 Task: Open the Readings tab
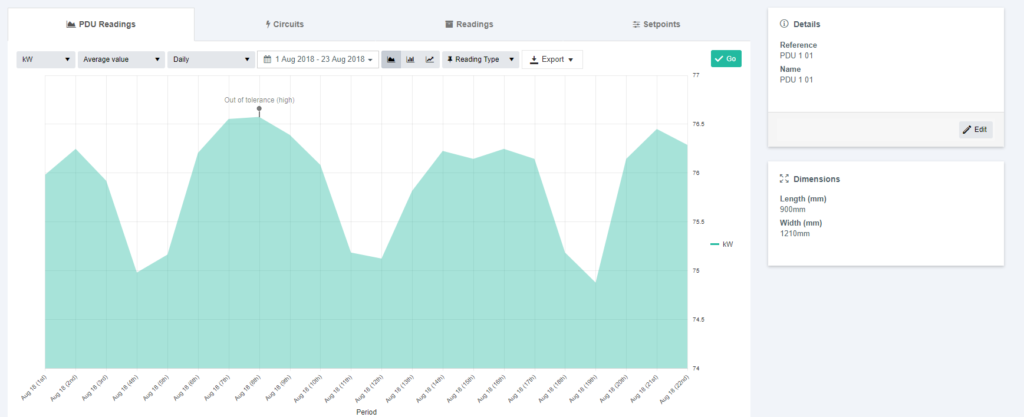click(469, 23)
